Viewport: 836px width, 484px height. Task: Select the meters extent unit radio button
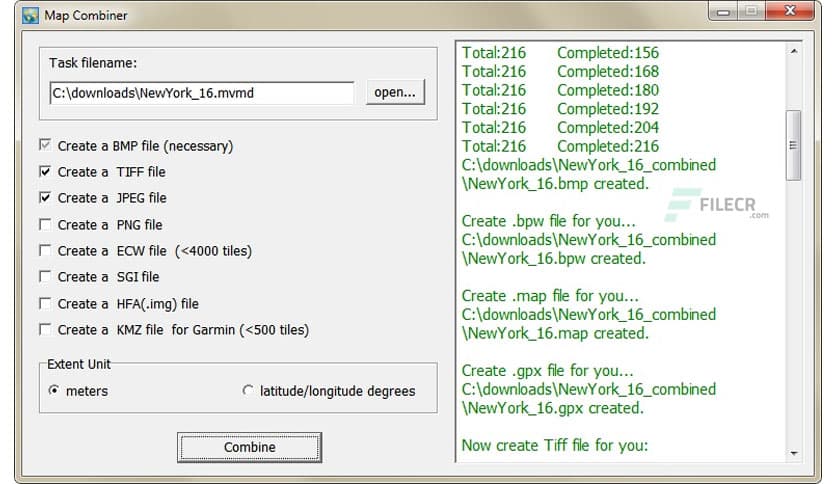54,390
